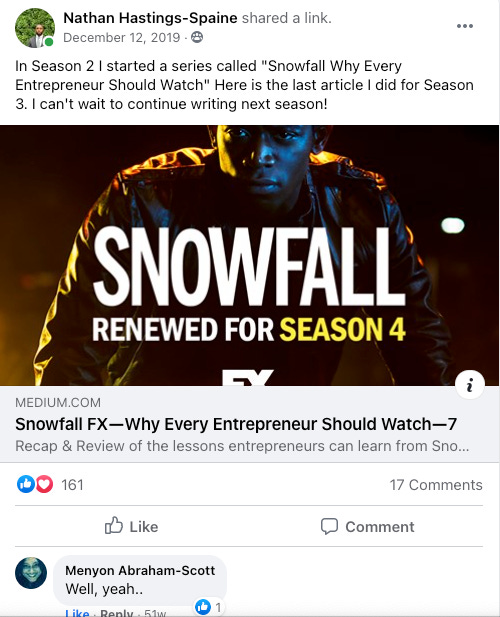Open the Snowfall Season 4 preview image
500x617 pixels.
(x=249, y=255)
